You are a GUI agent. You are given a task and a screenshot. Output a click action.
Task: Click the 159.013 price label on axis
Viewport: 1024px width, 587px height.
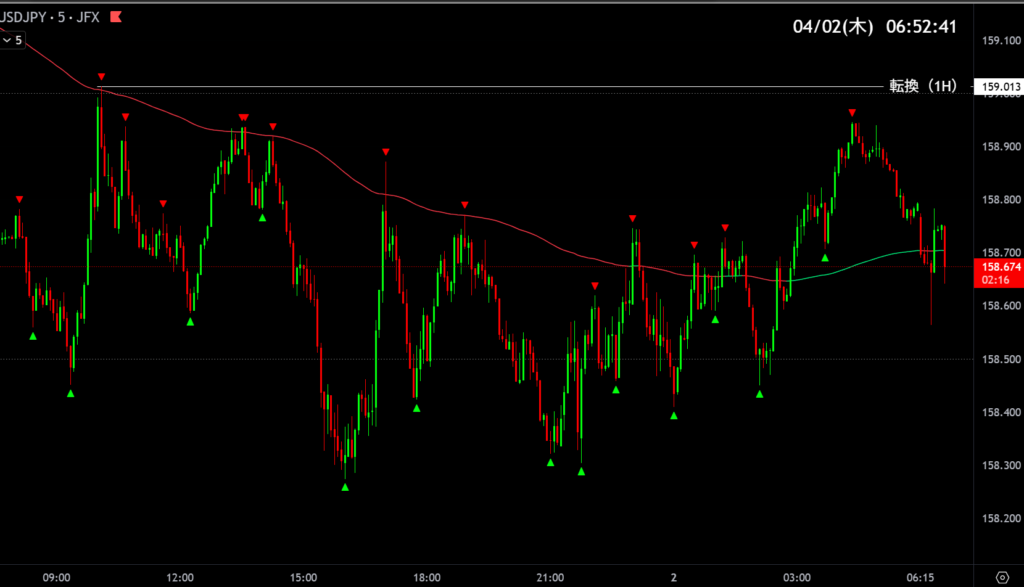(x=1000, y=86)
